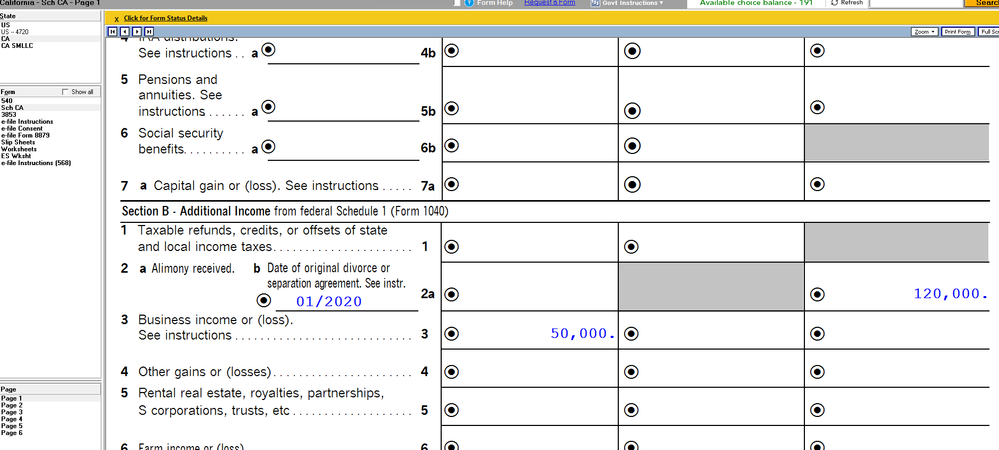999x450 pixels.
Task: Open the Govt Instructions dropdown
Action: click(628, 3)
